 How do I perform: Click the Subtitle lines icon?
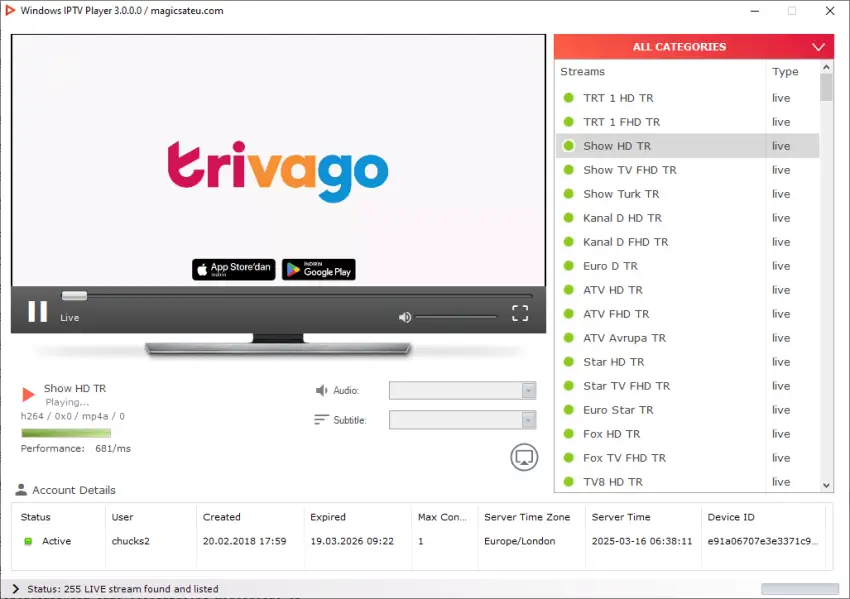pyautogui.click(x=321, y=420)
